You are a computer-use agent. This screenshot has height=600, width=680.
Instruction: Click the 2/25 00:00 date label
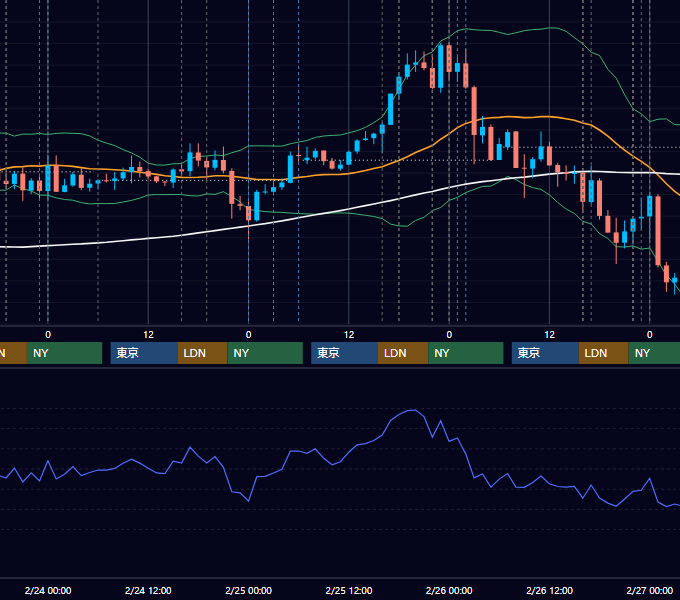(248, 590)
